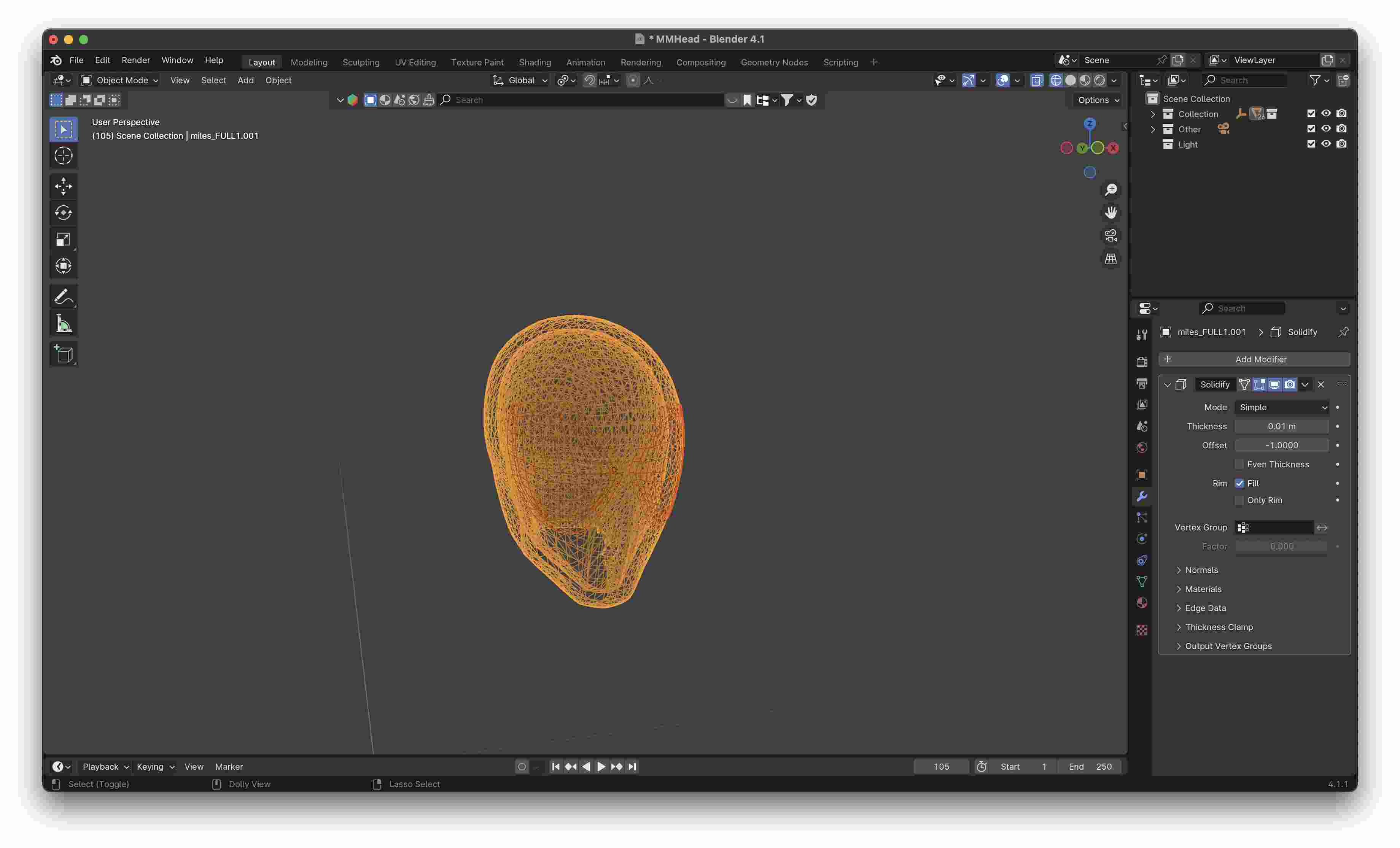Open the Scene properties tab
The height and width of the screenshot is (848, 1400).
click(x=1142, y=426)
